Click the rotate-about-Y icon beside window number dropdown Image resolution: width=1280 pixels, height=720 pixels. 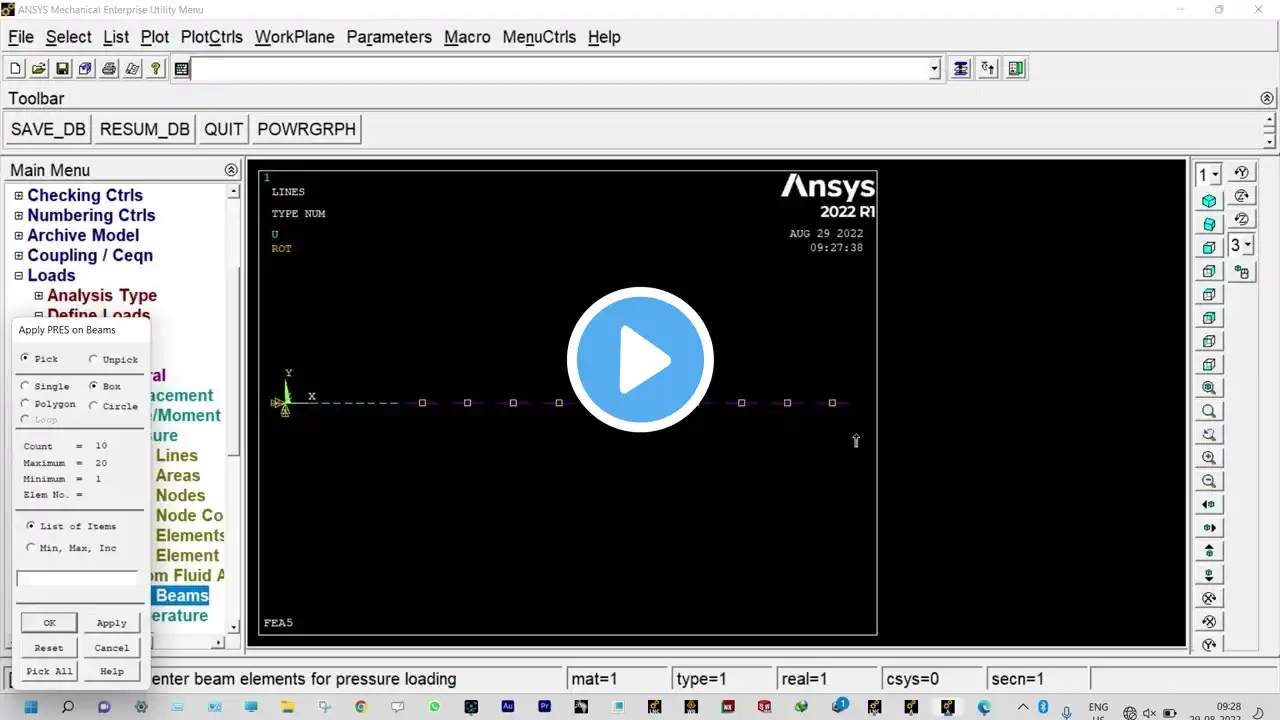(1242, 173)
